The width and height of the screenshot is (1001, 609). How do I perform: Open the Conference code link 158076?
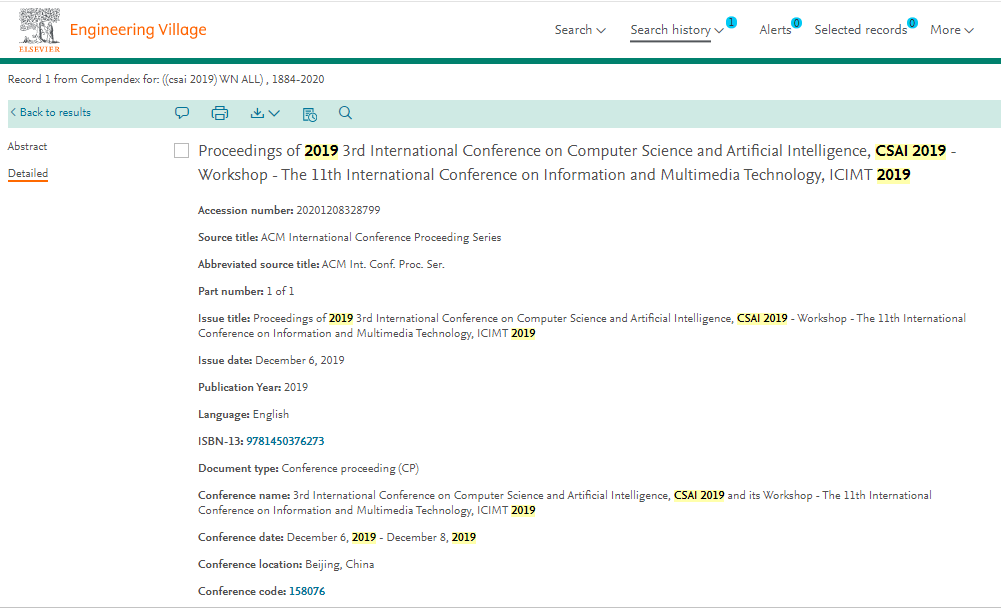pos(307,591)
